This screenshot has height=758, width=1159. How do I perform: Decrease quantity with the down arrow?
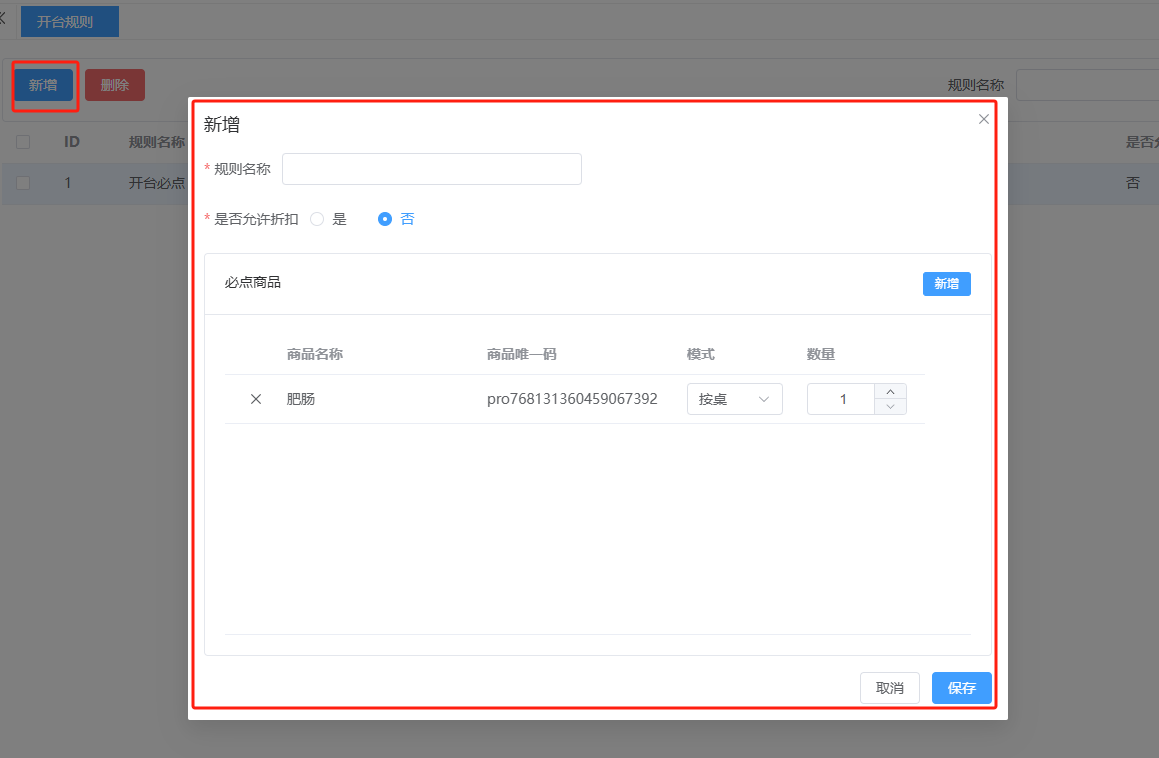pos(890,407)
